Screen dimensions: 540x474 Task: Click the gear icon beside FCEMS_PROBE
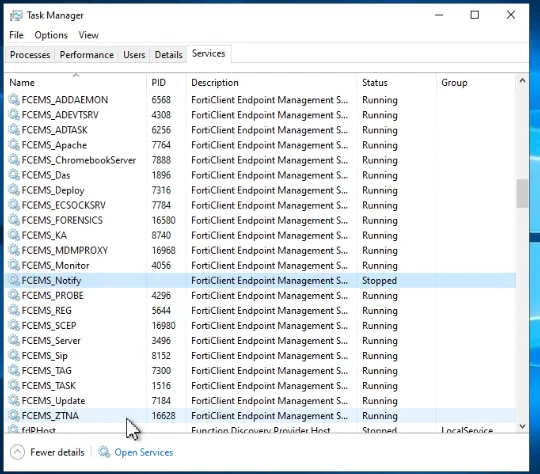point(14,296)
